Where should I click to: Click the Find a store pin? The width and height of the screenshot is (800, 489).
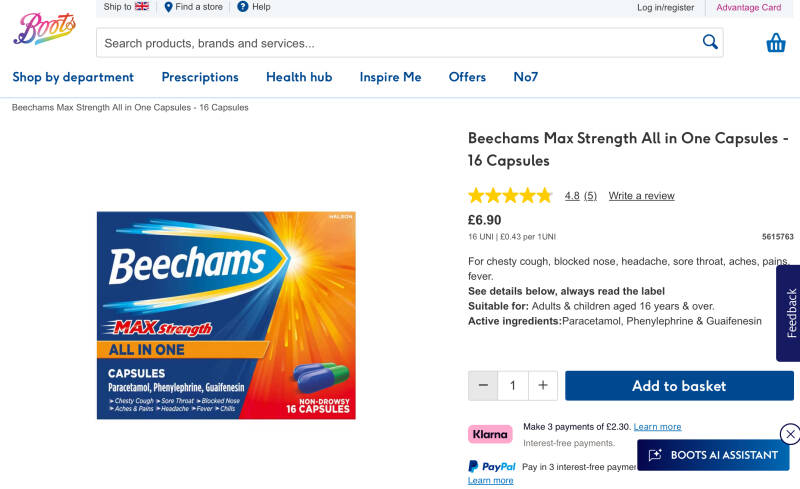coord(169,7)
